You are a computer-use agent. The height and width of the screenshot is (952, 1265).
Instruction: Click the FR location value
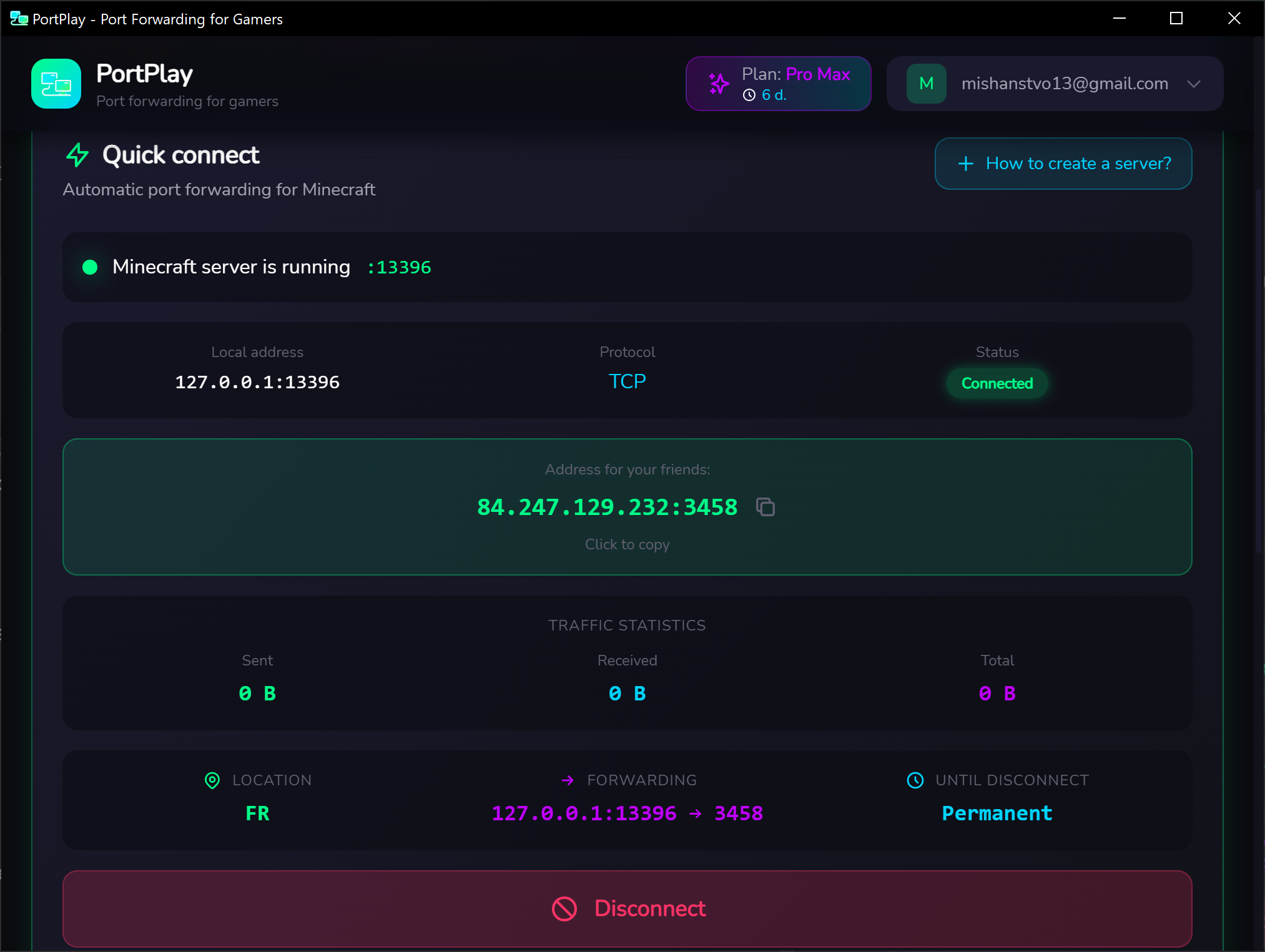click(x=257, y=813)
